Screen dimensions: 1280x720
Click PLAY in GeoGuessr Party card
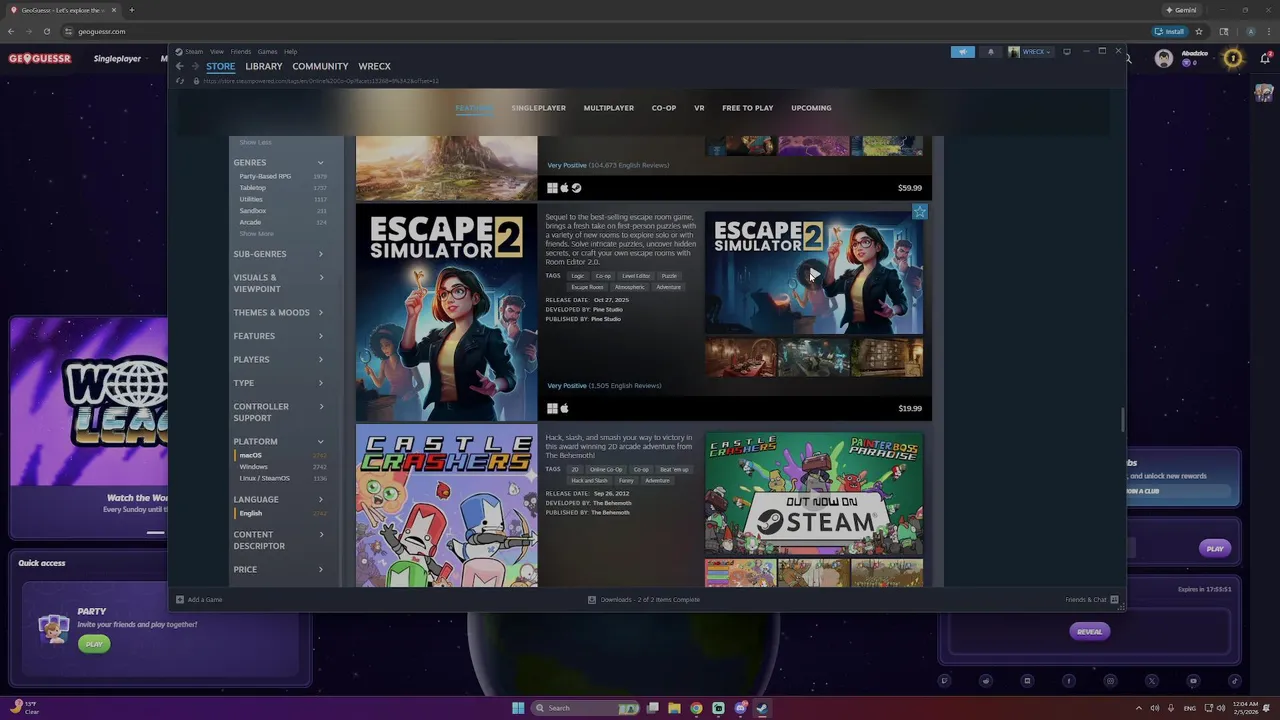point(94,644)
